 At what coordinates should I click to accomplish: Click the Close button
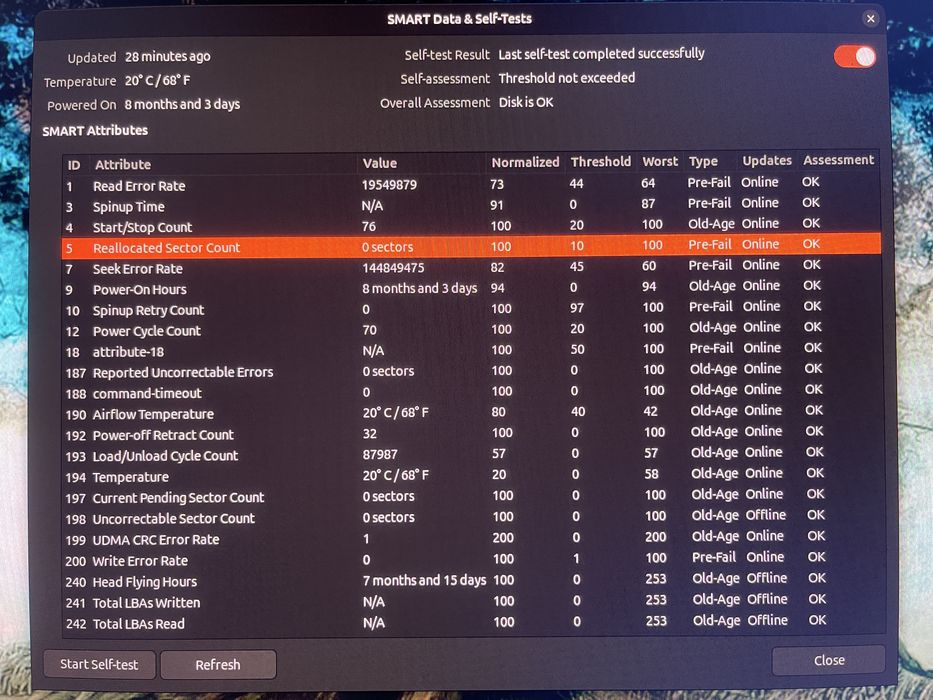[x=829, y=660]
